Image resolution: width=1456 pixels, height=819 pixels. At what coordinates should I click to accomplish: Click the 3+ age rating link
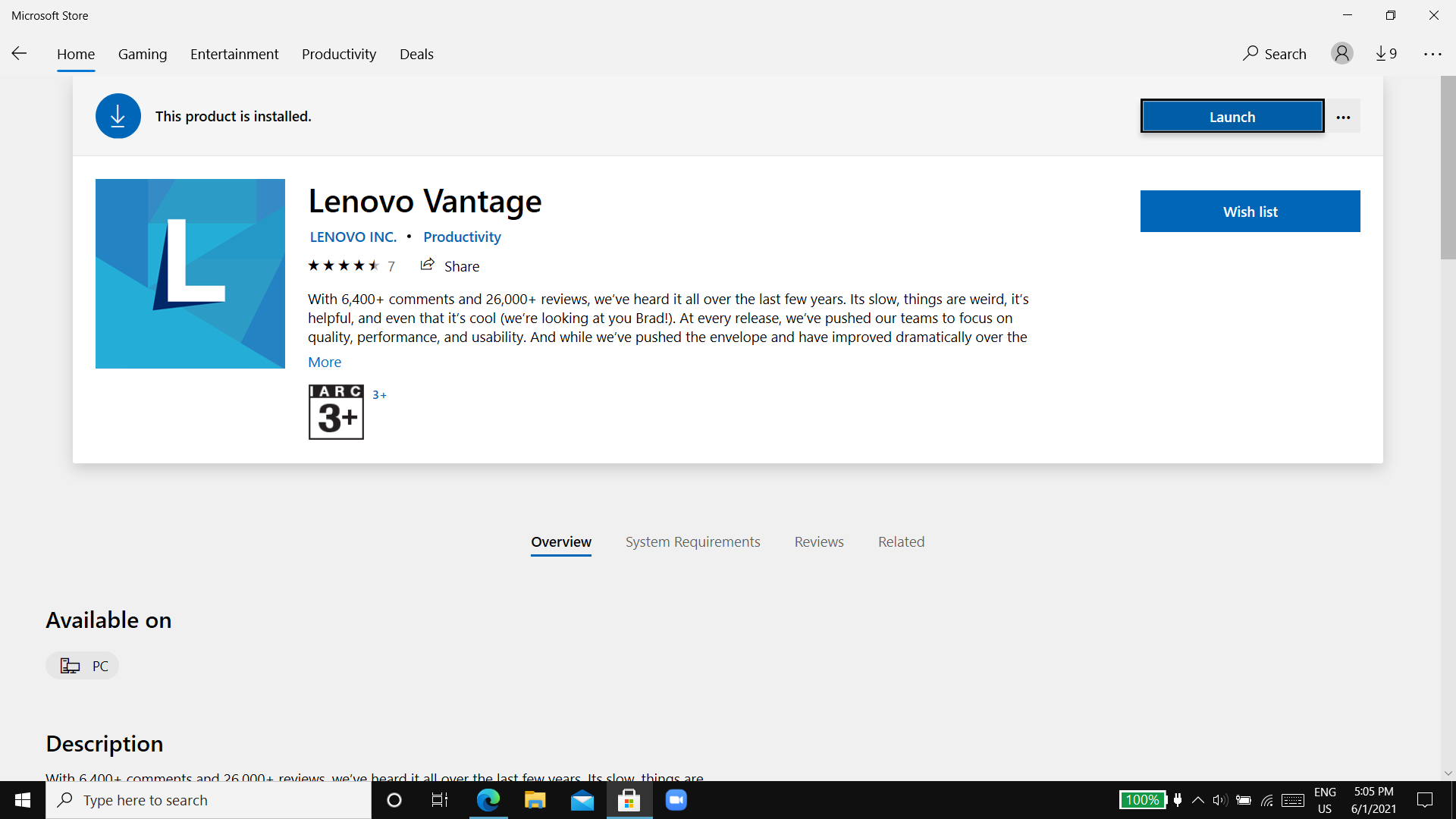click(379, 395)
